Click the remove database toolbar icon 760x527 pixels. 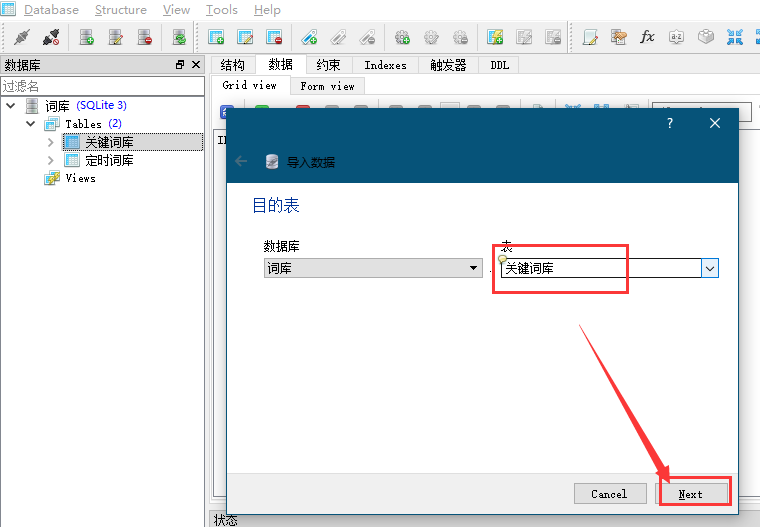(145, 37)
